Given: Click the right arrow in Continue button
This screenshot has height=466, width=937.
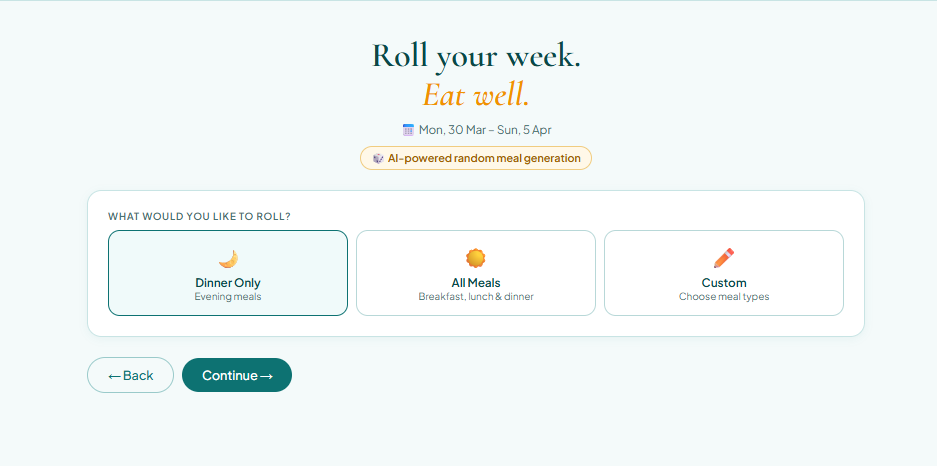Looking at the screenshot, I should click(267, 376).
